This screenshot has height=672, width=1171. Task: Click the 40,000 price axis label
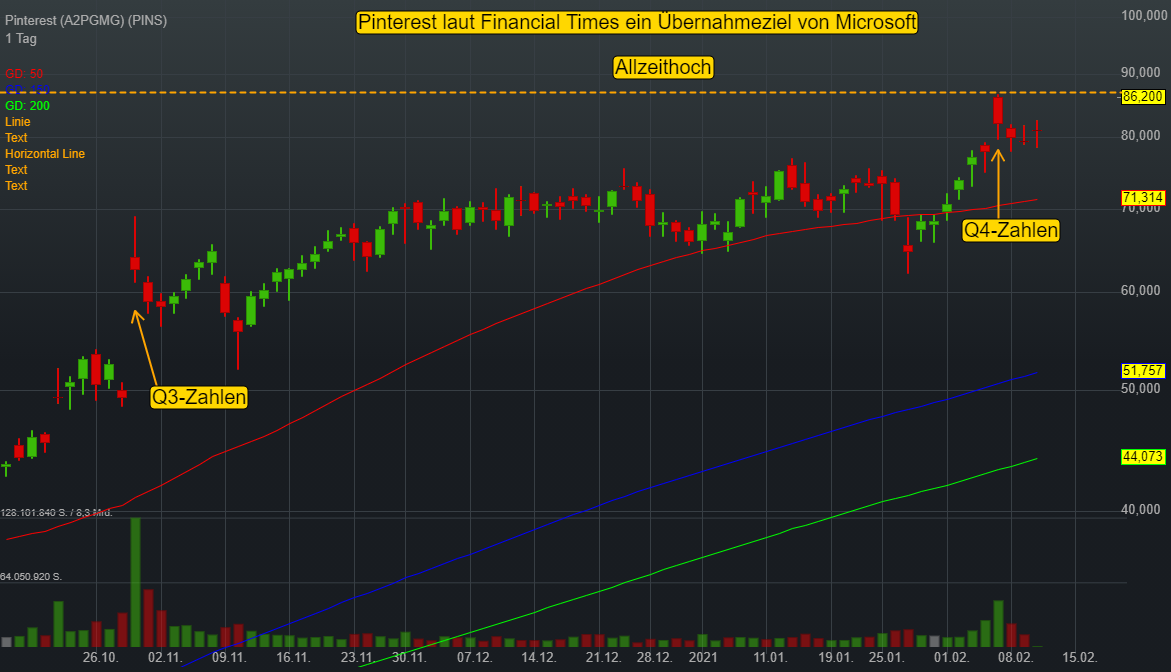pyautogui.click(x=1141, y=509)
